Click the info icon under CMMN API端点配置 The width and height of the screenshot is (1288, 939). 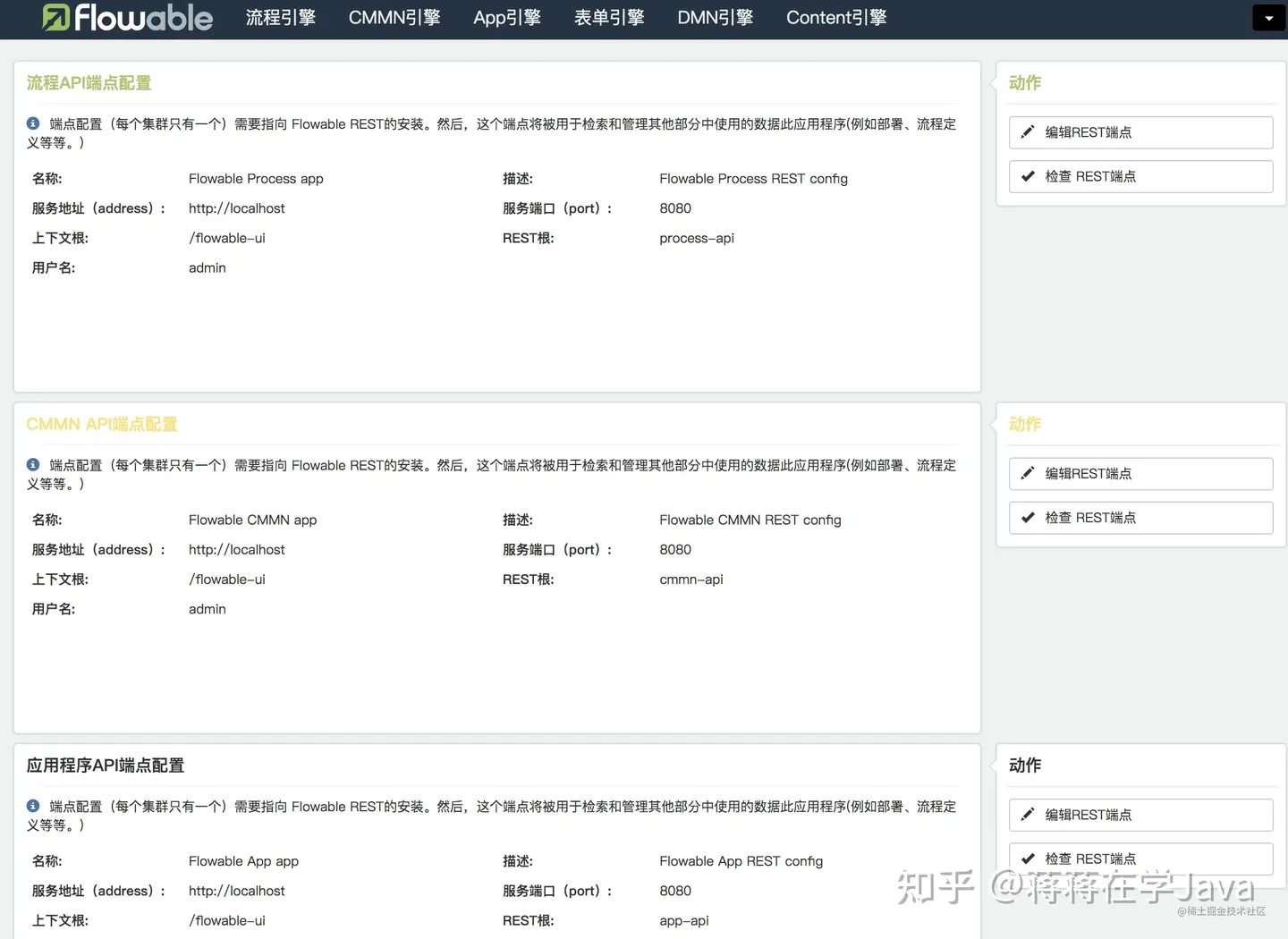click(x=32, y=464)
